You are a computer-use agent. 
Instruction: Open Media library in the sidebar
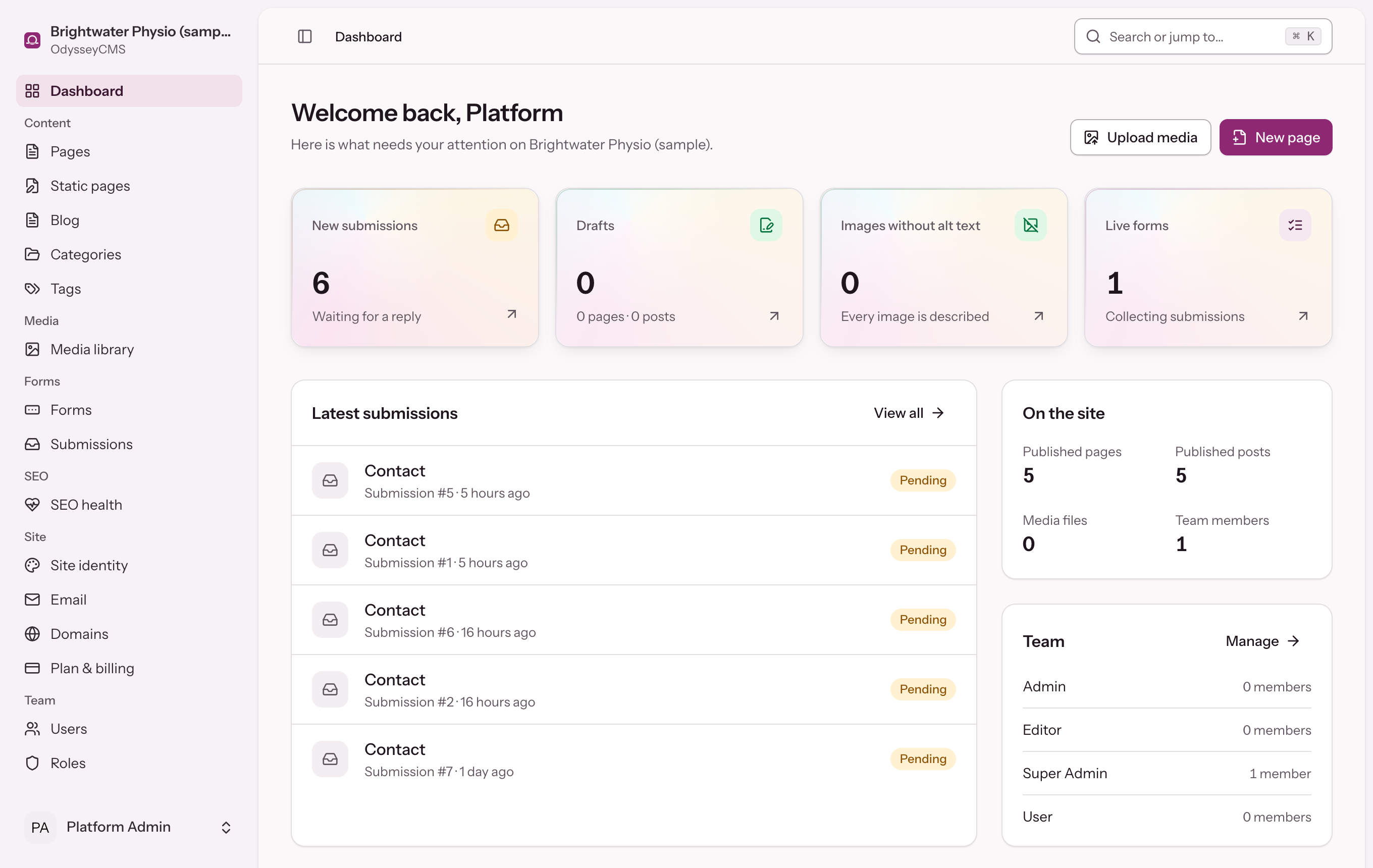coord(129,349)
